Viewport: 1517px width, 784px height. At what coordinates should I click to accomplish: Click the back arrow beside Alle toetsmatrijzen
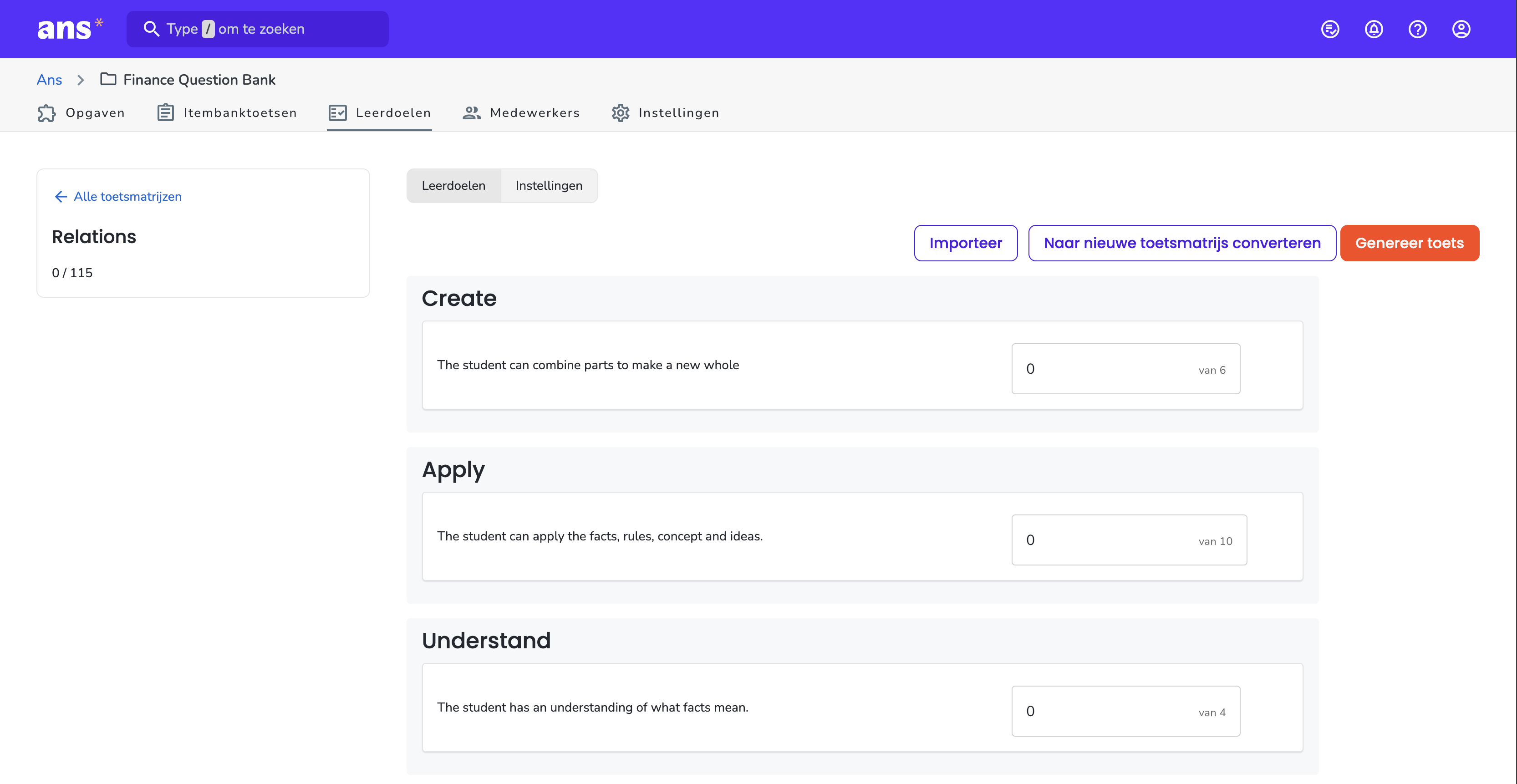(61, 197)
